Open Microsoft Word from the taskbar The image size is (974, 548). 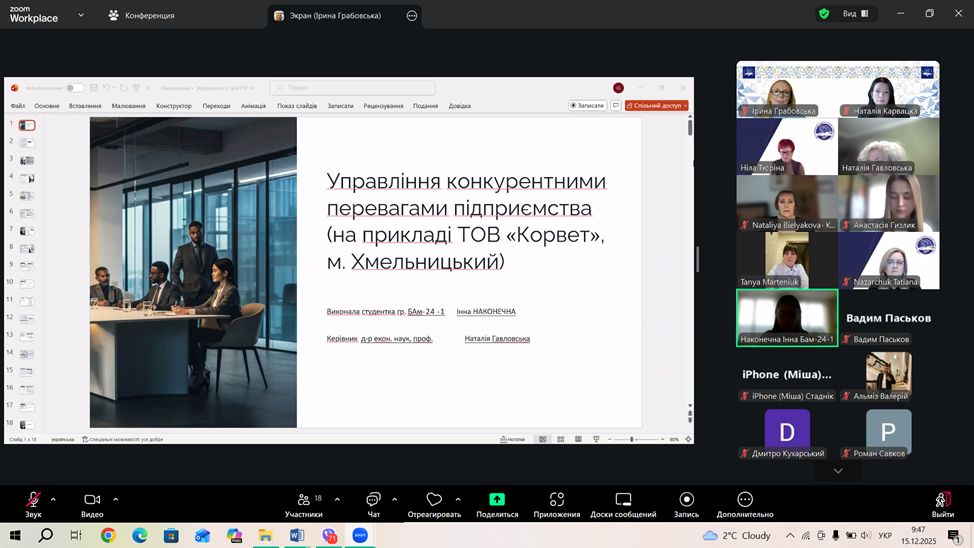[x=297, y=536]
